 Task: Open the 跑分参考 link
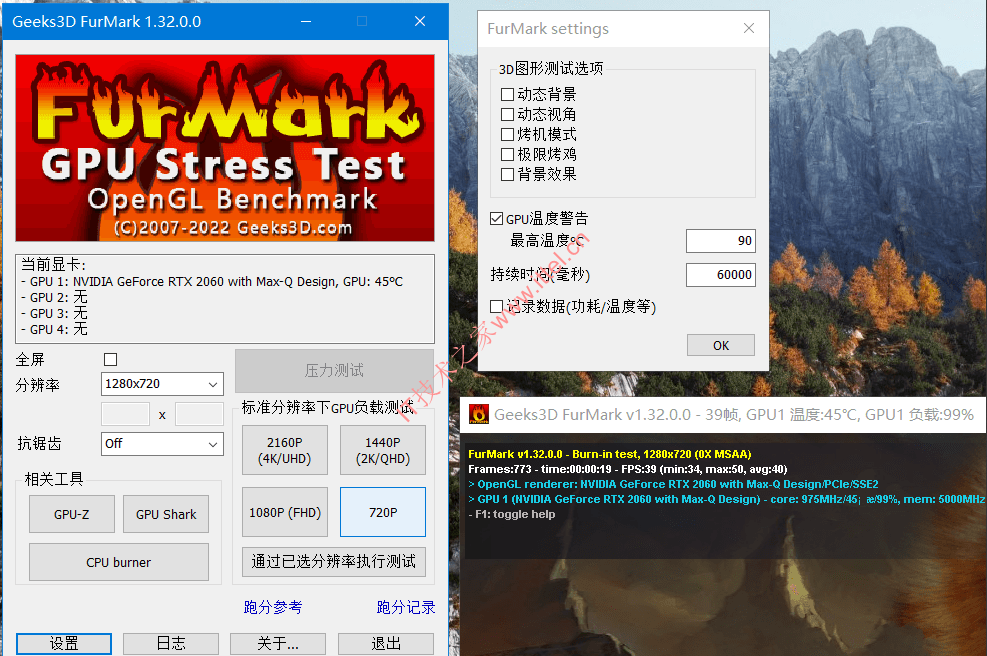click(273, 607)
